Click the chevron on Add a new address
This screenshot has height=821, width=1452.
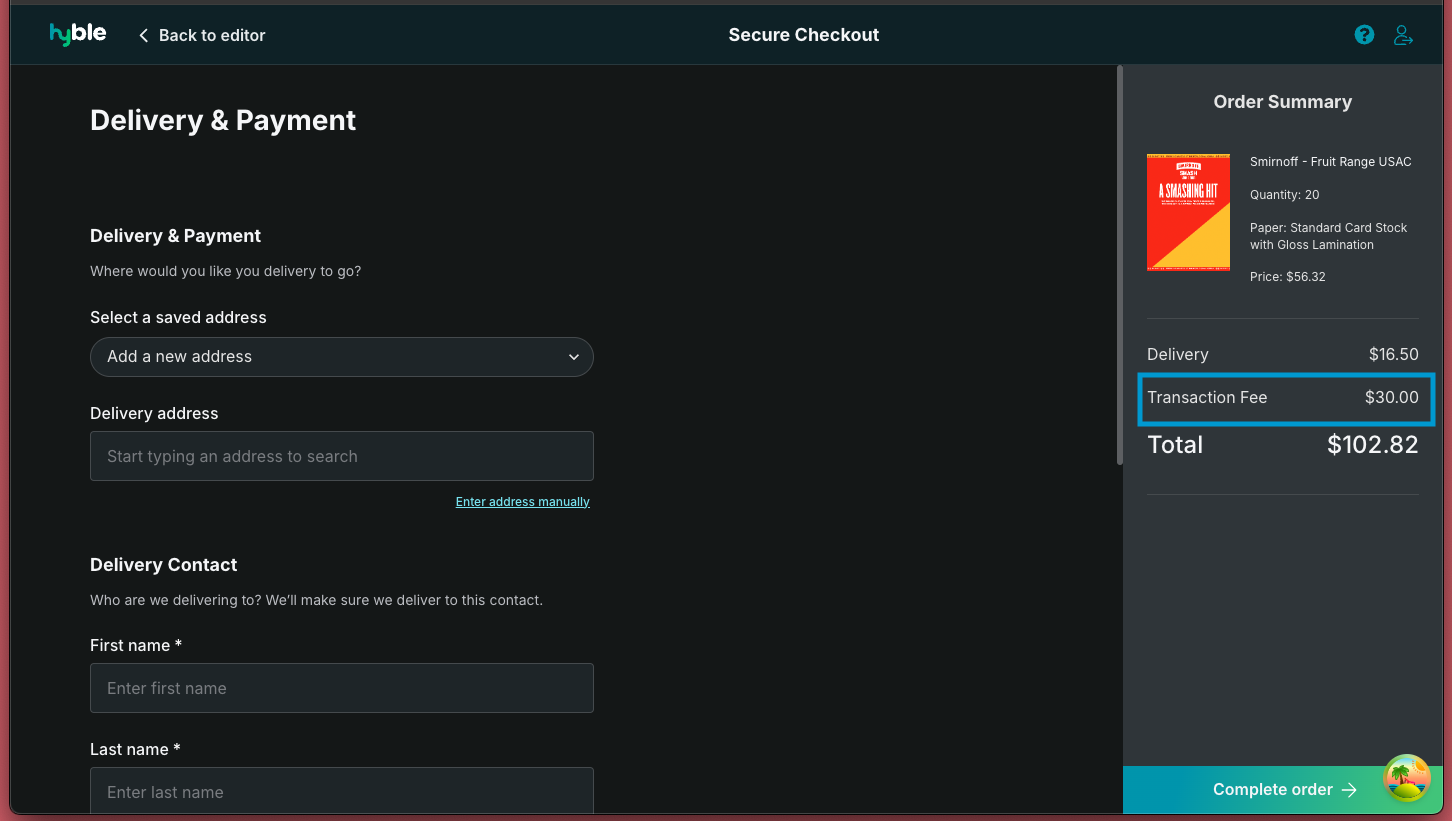pos(573,357)
